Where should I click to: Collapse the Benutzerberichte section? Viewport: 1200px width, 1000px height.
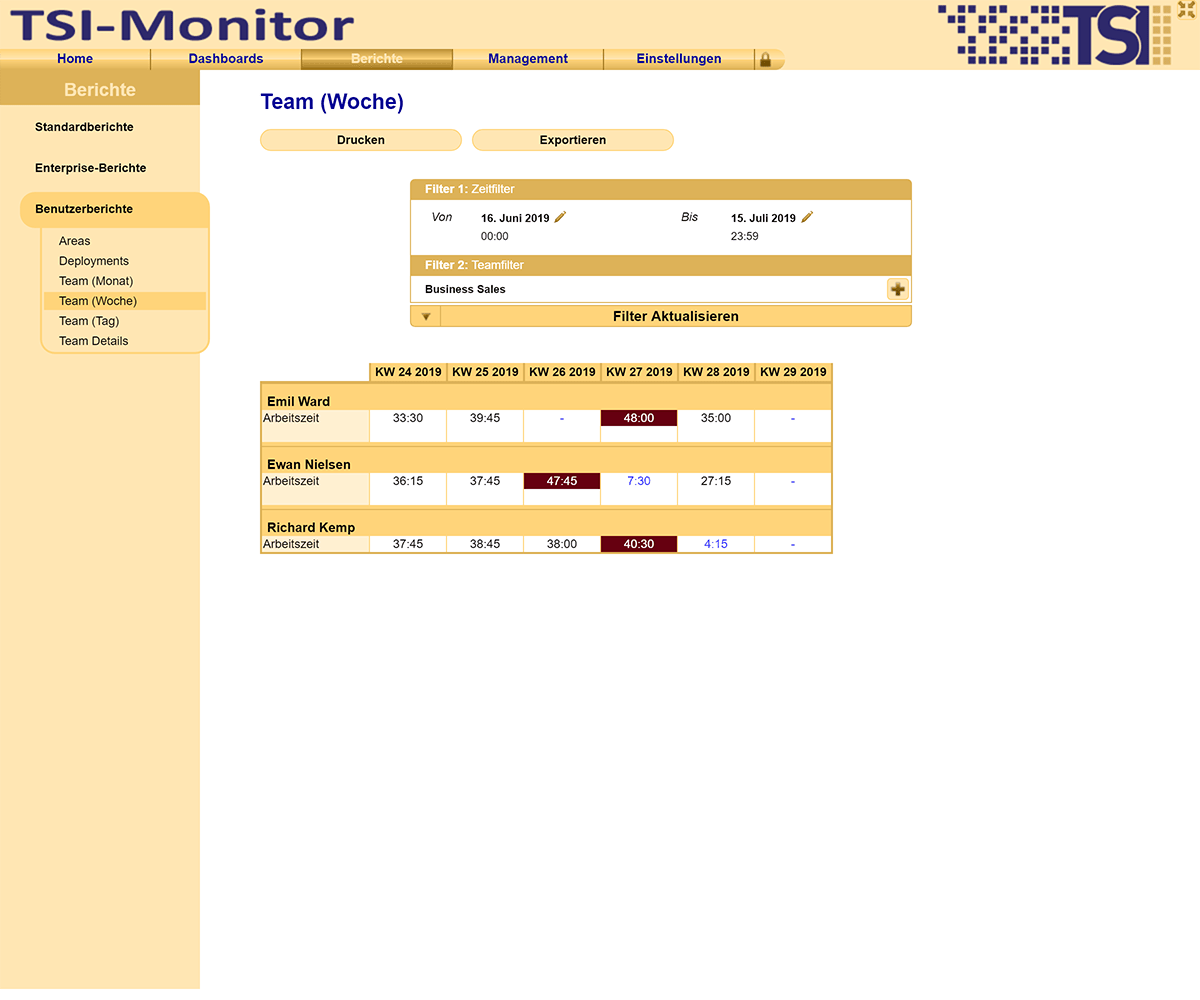tap(84, 210)
